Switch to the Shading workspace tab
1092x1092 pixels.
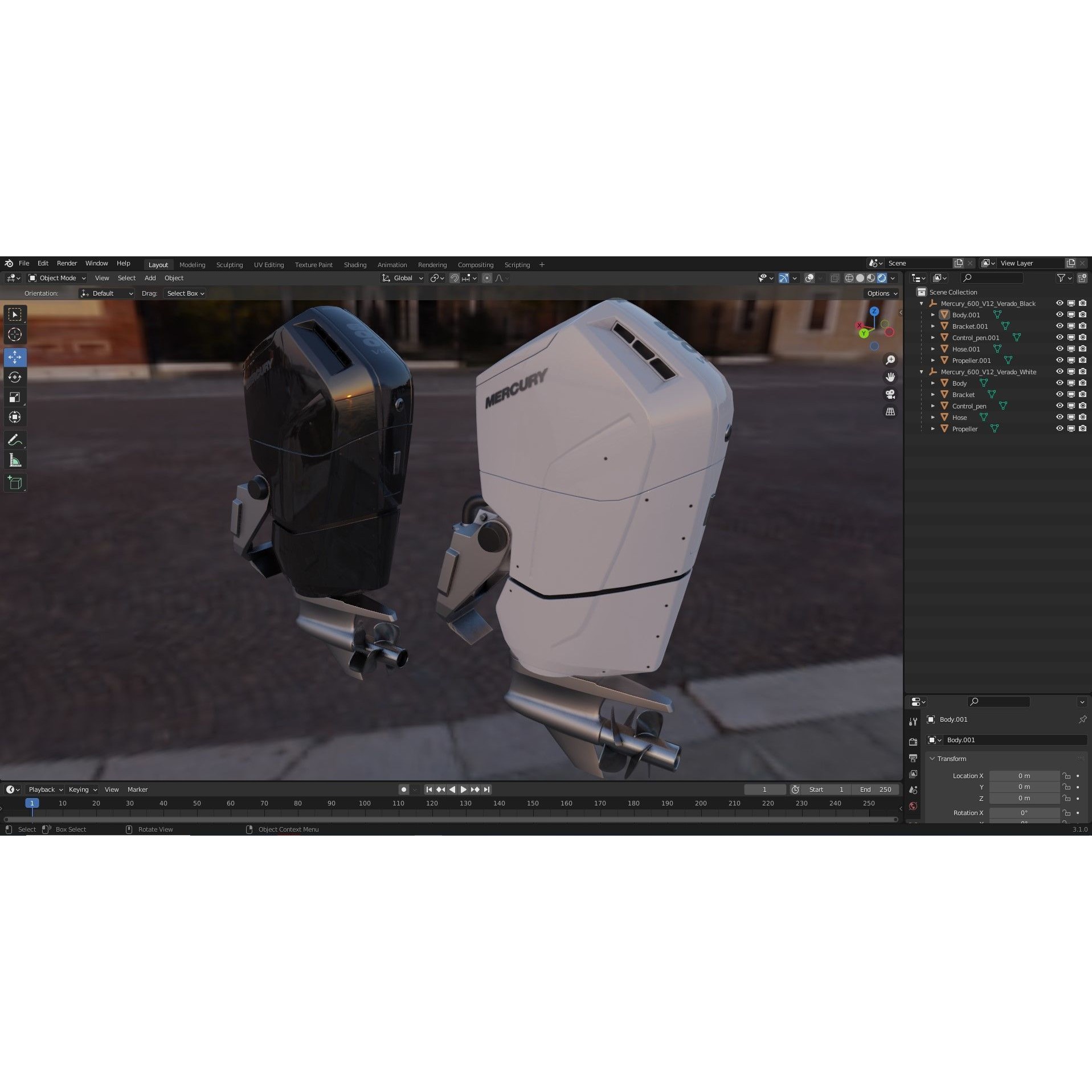tap(355, 264)
